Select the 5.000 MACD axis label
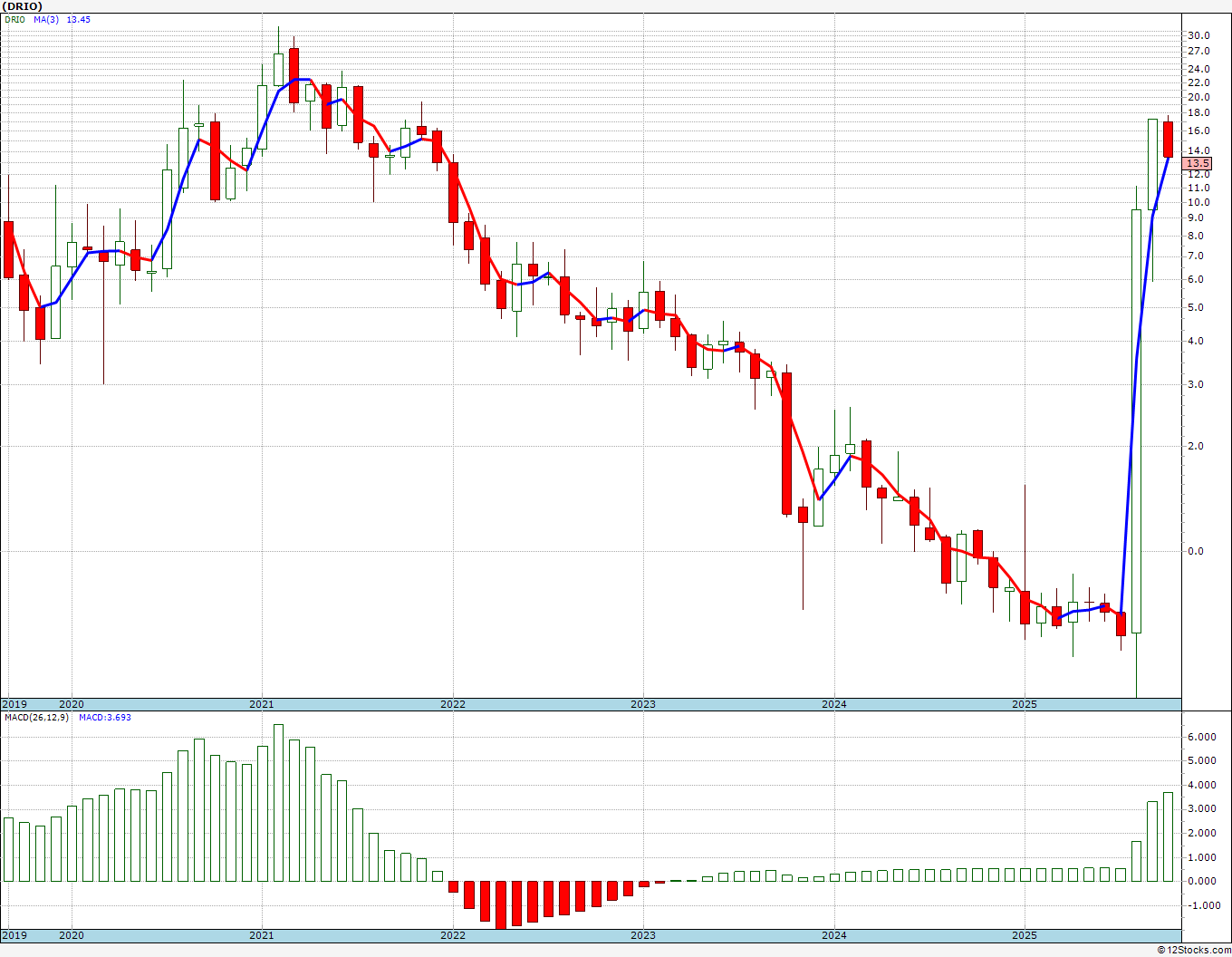 point(1201,761)
